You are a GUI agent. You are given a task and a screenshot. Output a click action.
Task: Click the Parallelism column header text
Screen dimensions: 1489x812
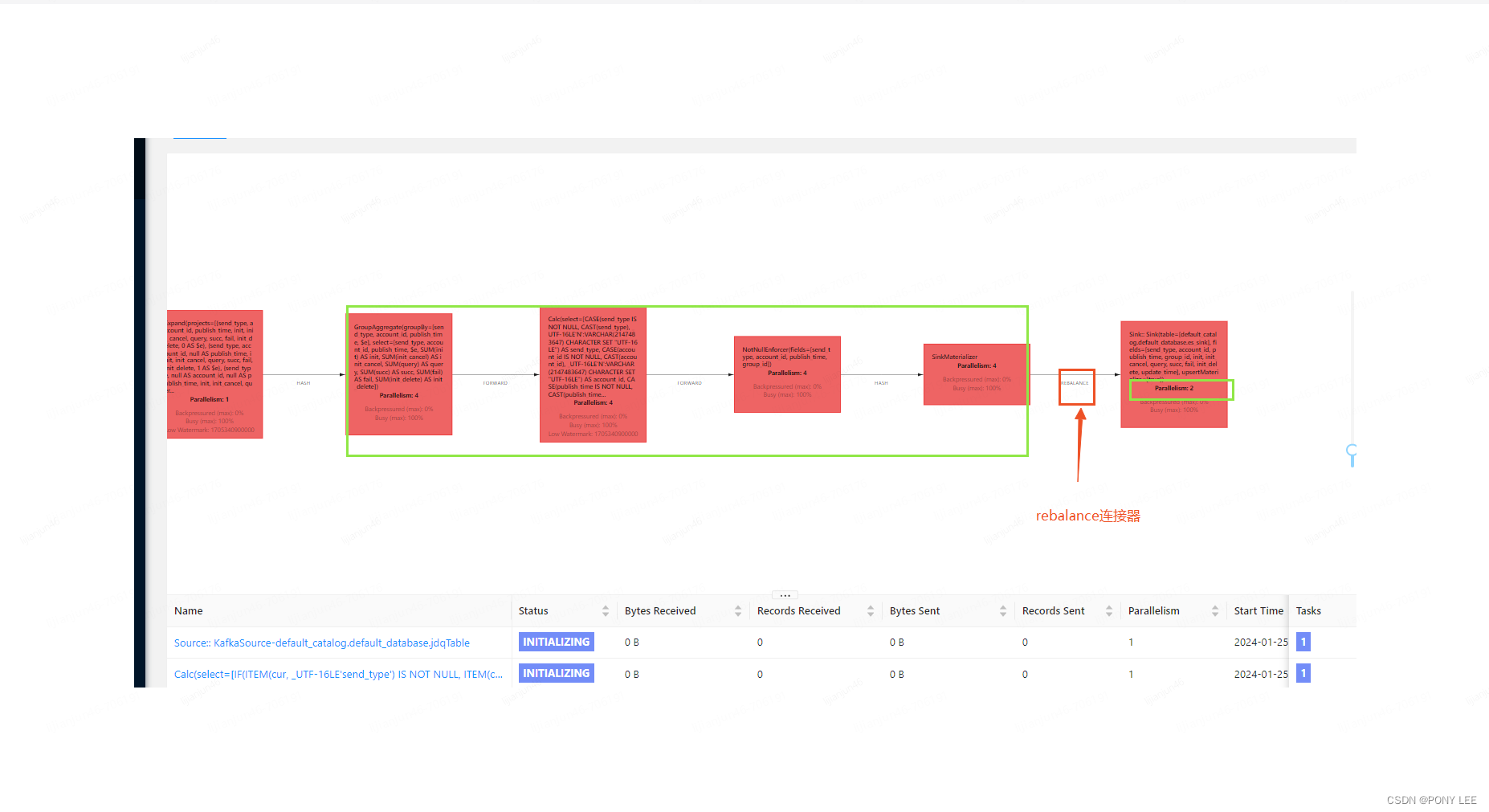coord(1154,611)
